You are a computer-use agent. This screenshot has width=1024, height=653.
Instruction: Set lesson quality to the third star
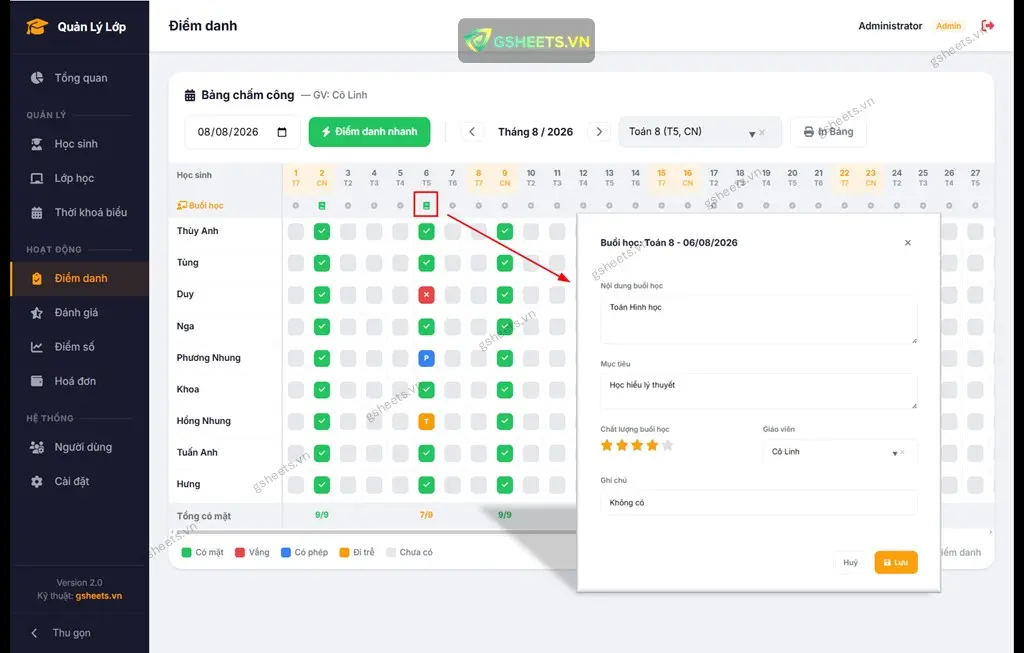coord(637,445)
